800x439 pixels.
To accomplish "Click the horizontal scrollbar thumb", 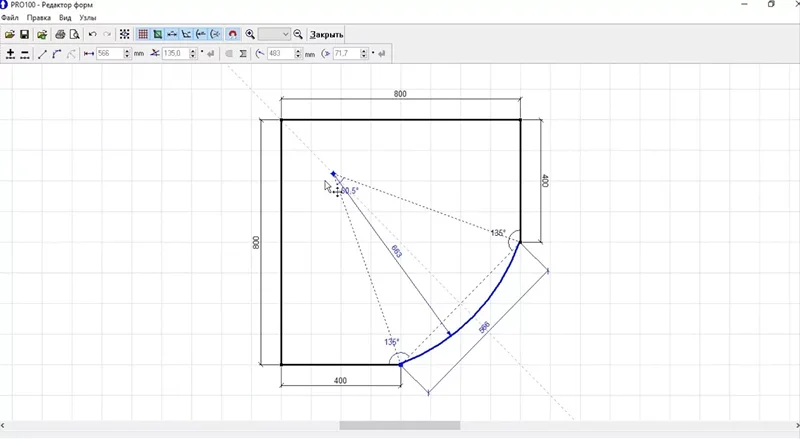I will pos(399,426).
